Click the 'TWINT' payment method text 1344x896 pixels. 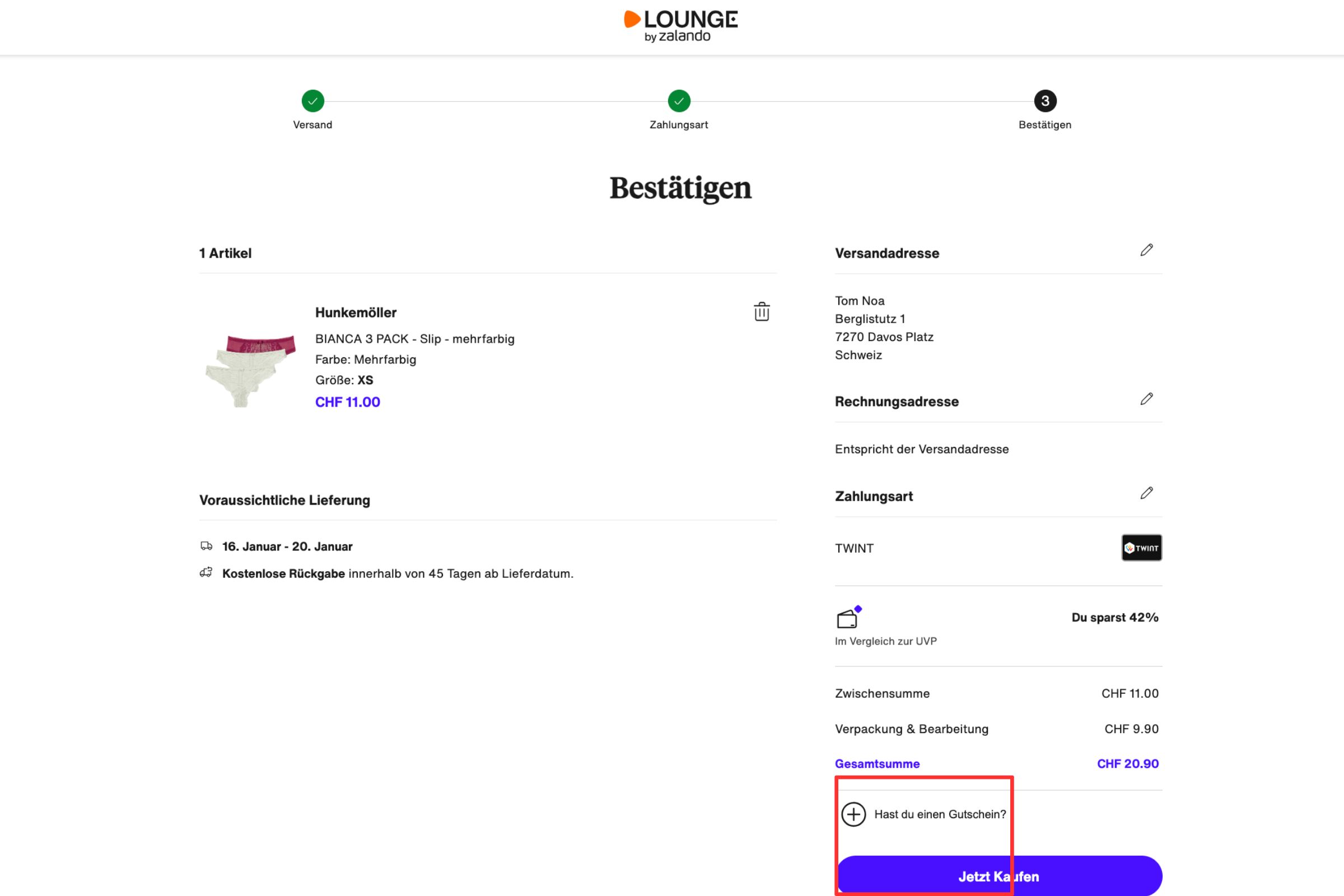(x=853, y=549)
